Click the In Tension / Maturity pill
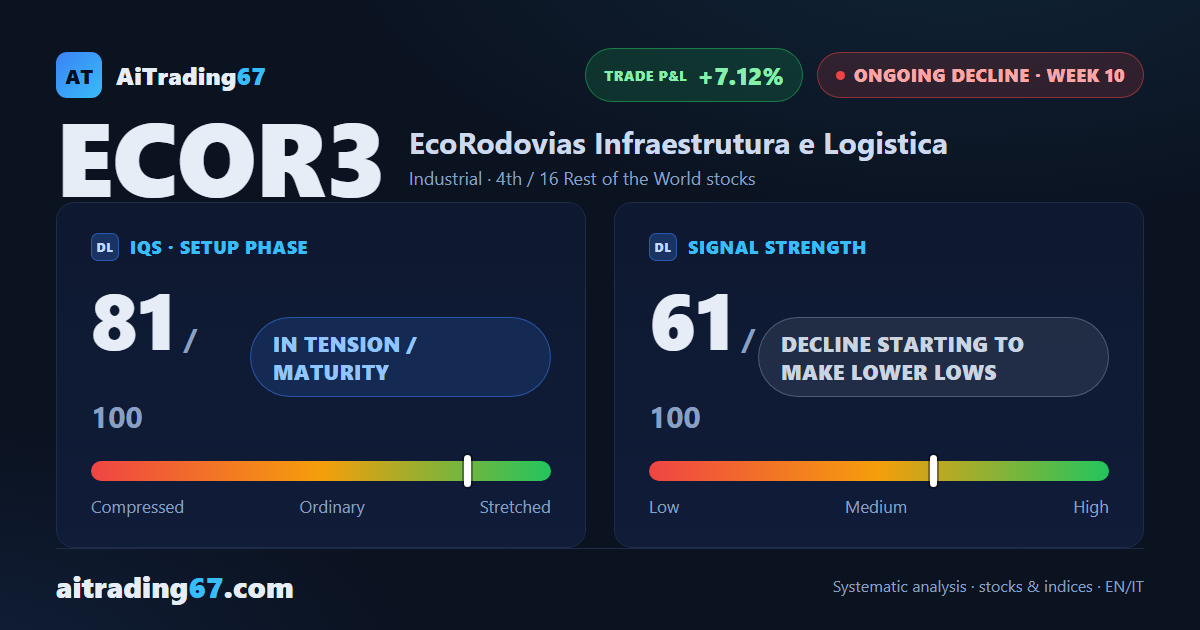This screenshot has width=1200, height=630. click(400, 357)
